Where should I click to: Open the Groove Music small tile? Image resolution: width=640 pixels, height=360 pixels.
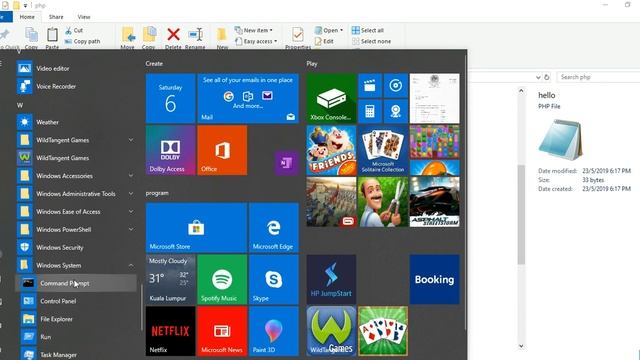(396, 86)
